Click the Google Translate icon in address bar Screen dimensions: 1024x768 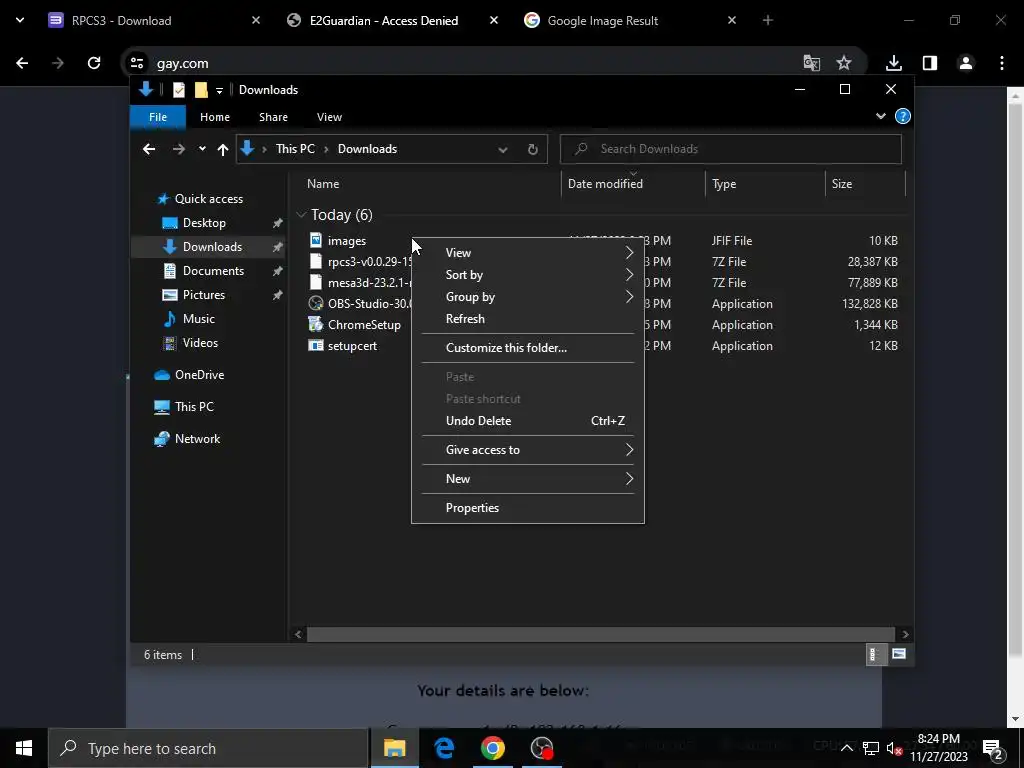tap(811, 63)
